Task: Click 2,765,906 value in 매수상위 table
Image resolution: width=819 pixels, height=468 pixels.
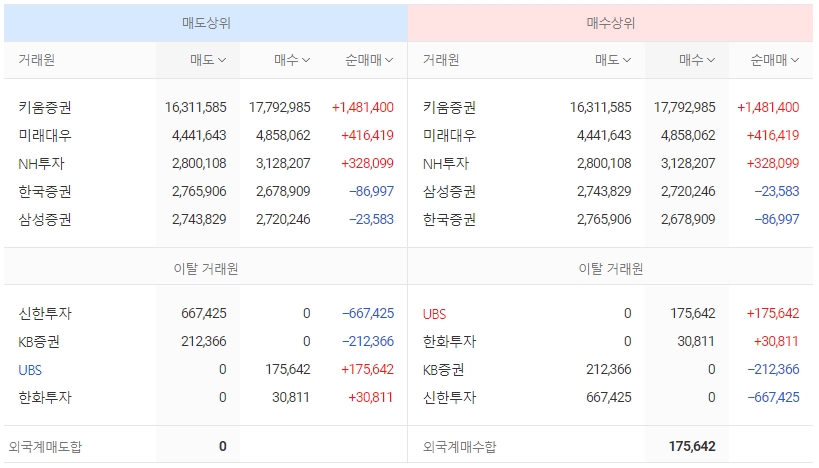Action: (x=604, y=219)
